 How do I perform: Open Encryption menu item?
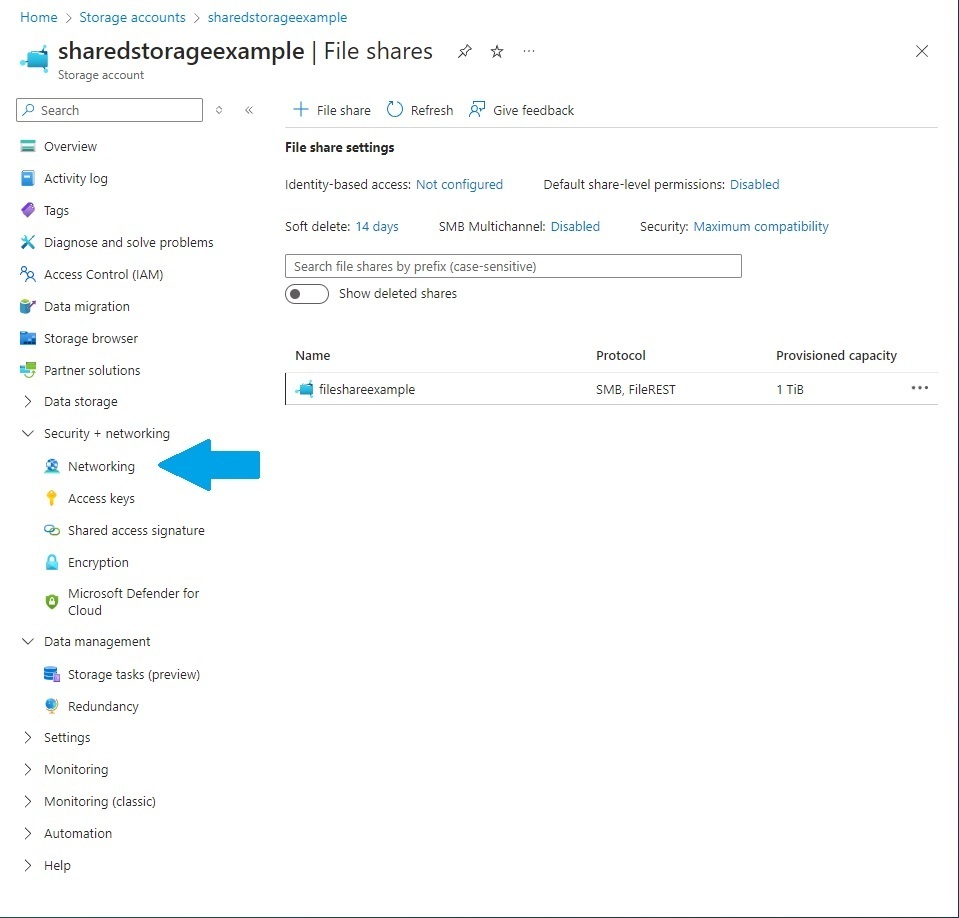click(98, 562)
